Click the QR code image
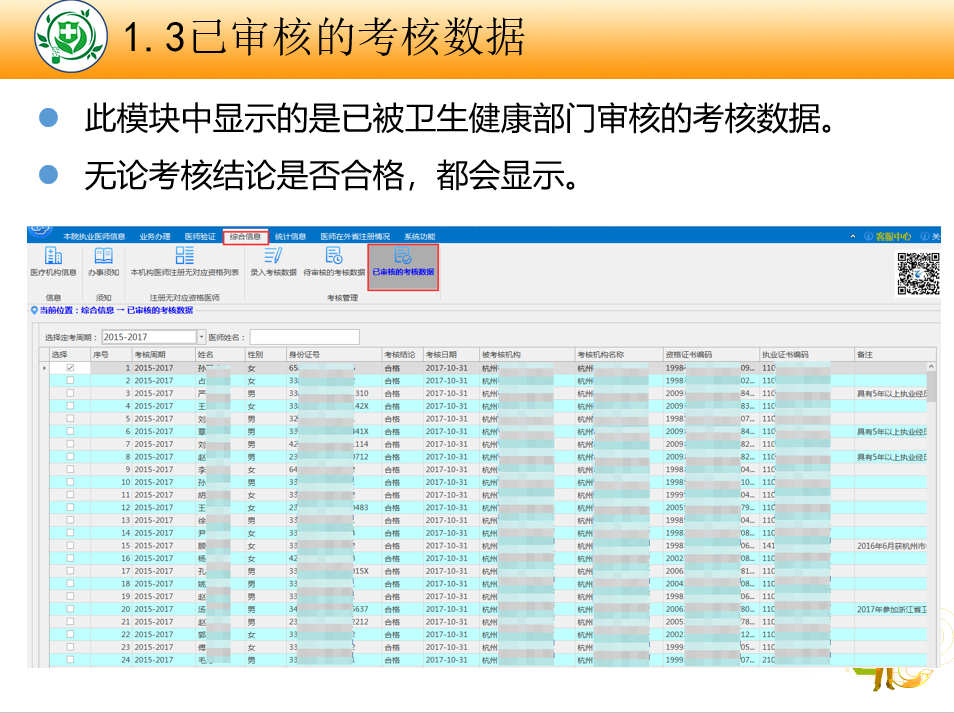The height and width of the screenshot is (713, 954). [917, 273]
